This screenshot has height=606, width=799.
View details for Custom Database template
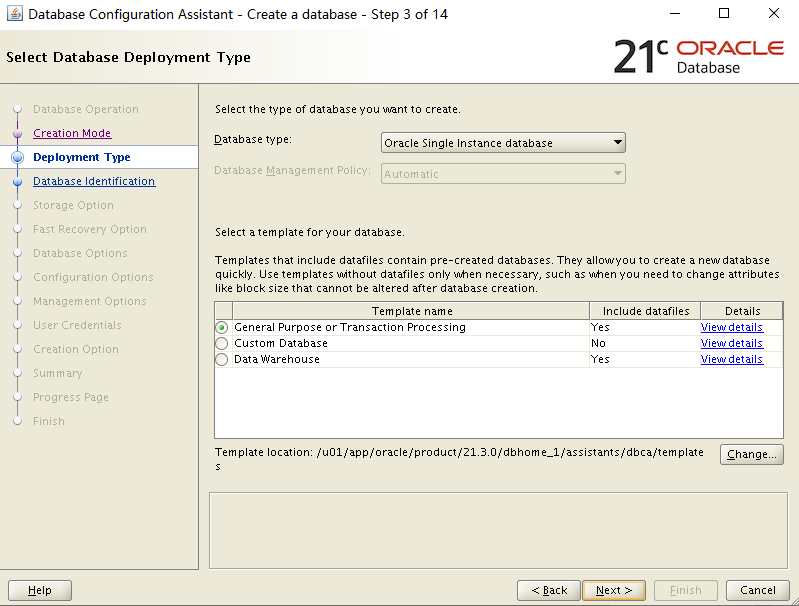click(731, 343)
